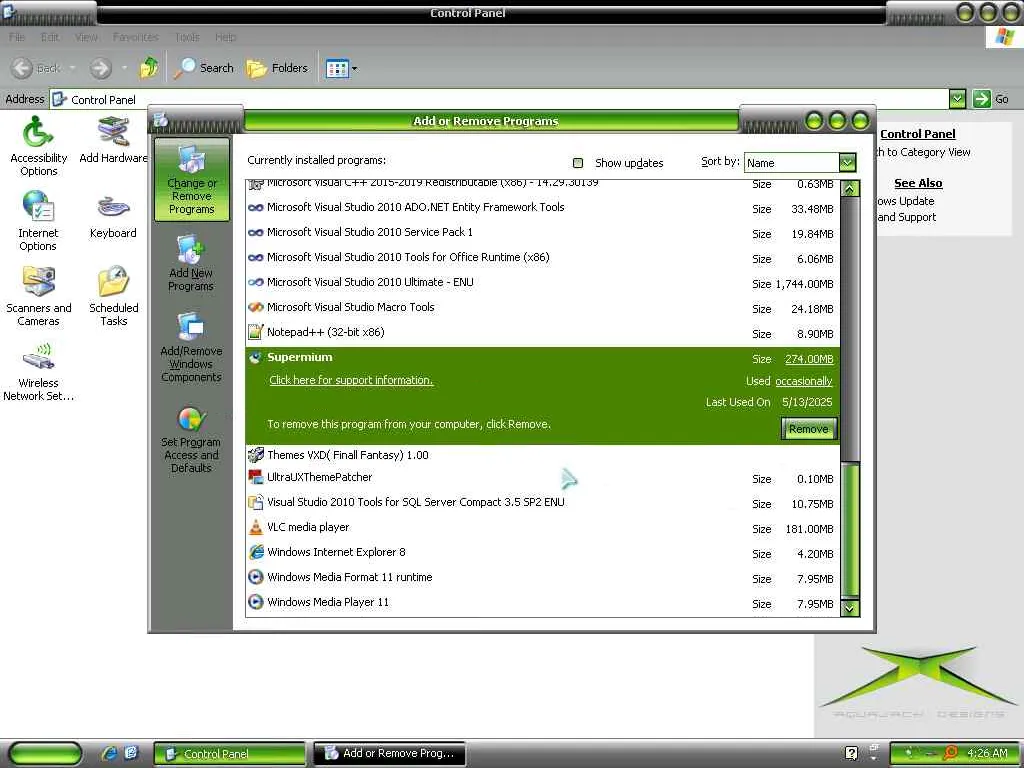1024x768 pixels.
Task: Select VLC media player entry
Action: (543, 528)
